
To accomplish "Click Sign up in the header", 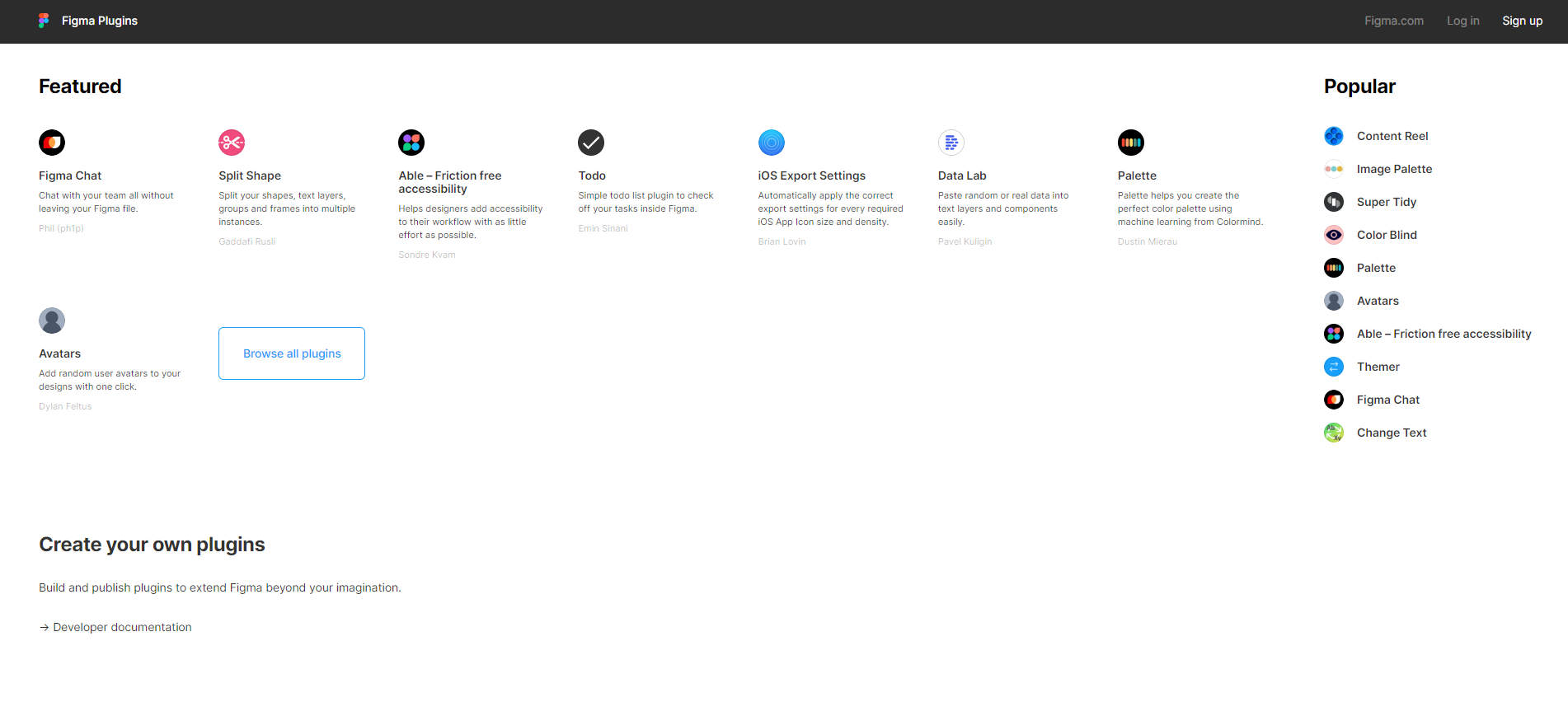I will click(x=1522, y=21).
